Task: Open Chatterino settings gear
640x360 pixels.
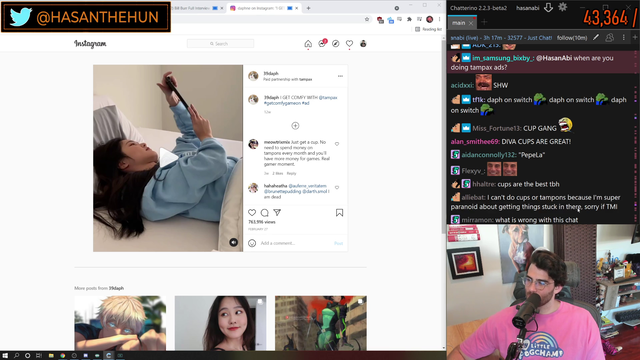Action: coord(562,7)
